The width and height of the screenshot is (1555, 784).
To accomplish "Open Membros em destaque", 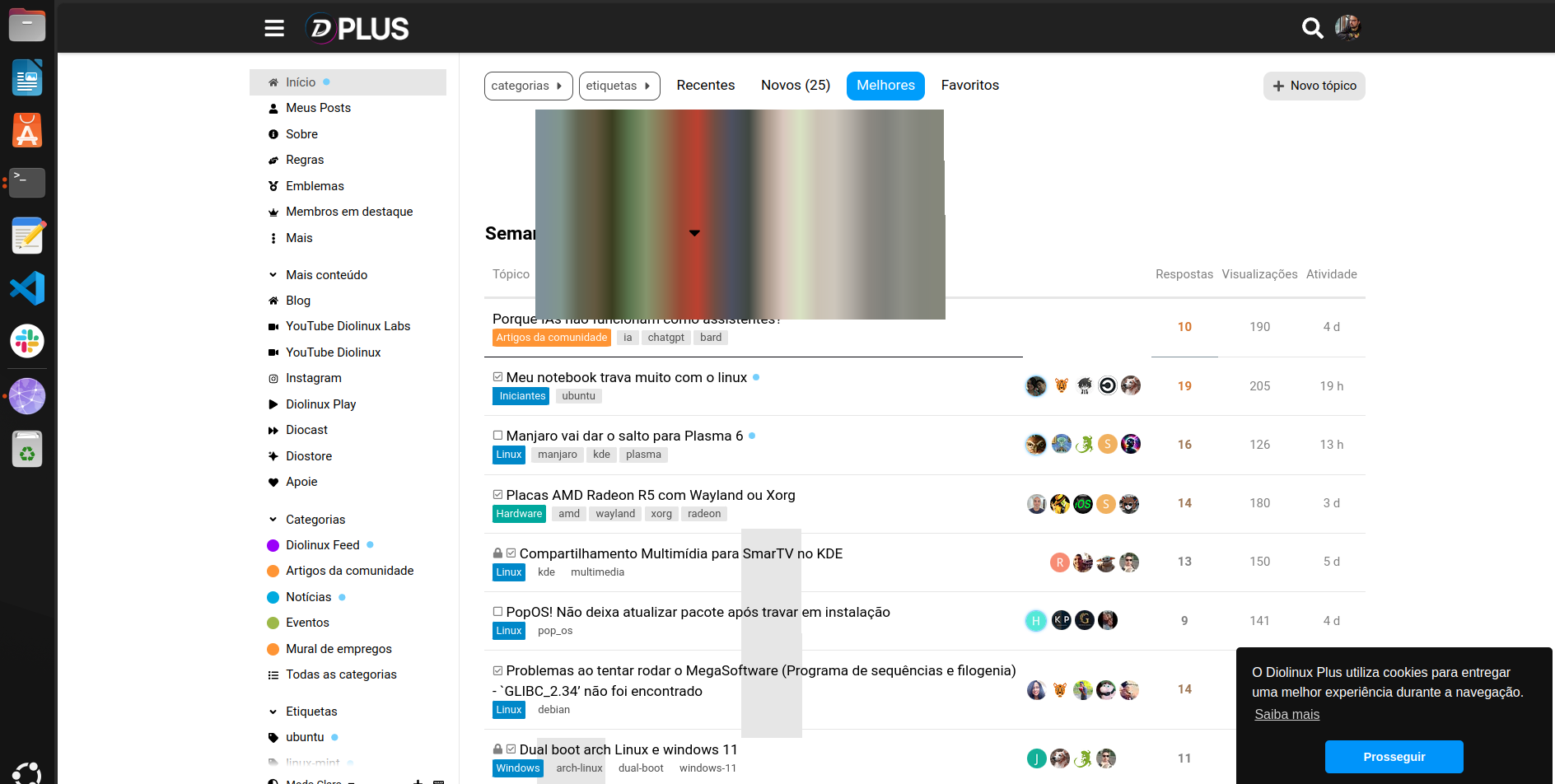I will click(x=348, y=212).
